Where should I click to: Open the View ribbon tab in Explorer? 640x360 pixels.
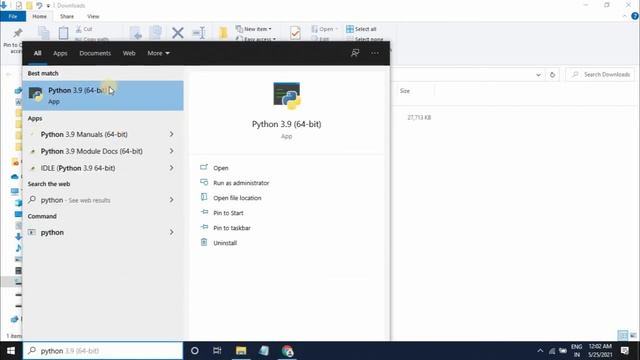click(x=93, y=16)
